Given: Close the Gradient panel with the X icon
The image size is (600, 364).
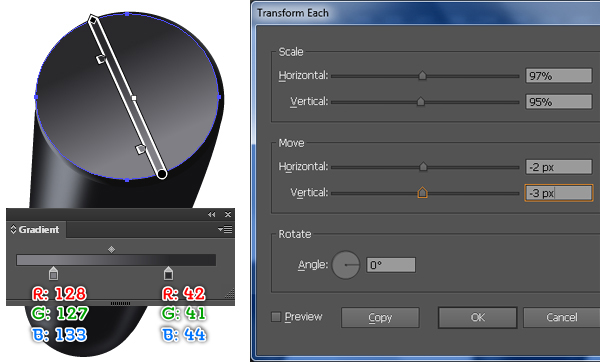Looking at the screenshot, I should (228, 214).
